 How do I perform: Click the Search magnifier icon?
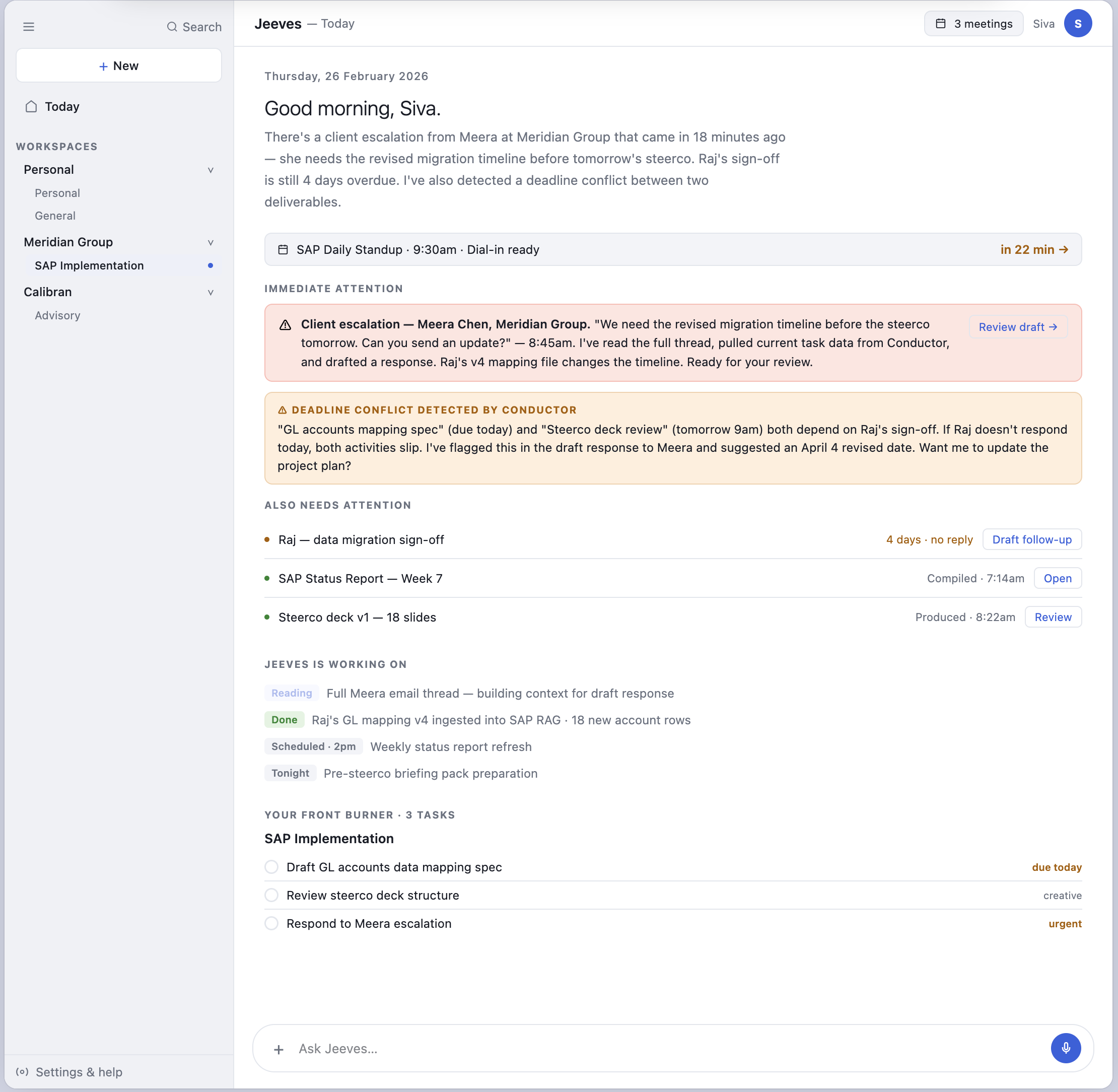tap(171, 27)
